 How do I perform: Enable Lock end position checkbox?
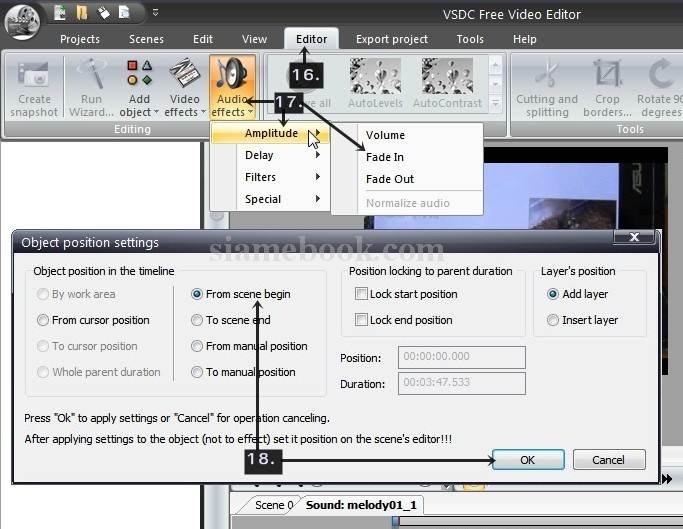point(361,320)
